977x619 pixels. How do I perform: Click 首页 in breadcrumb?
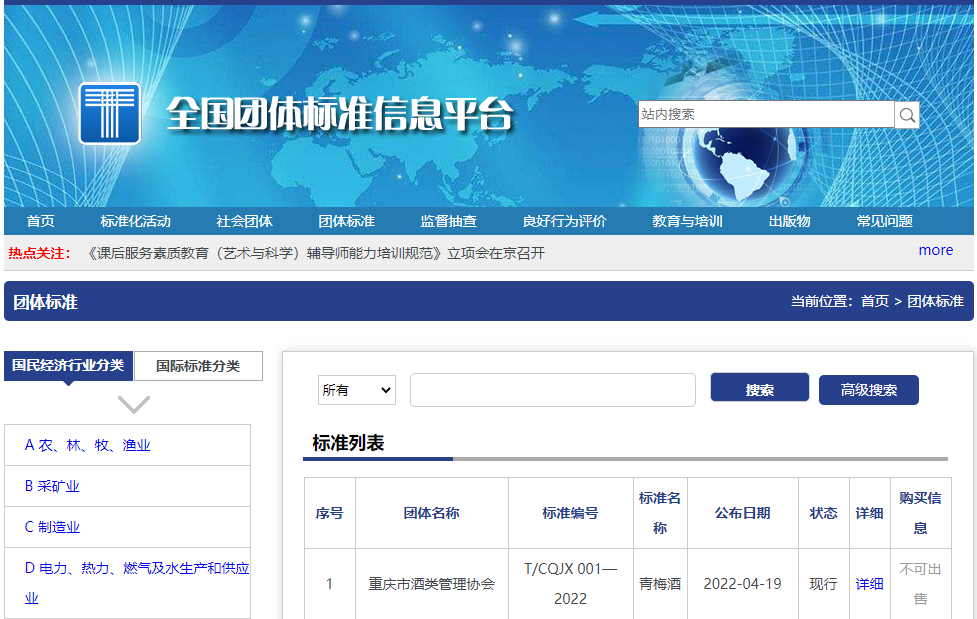click(x=875, y=301)
